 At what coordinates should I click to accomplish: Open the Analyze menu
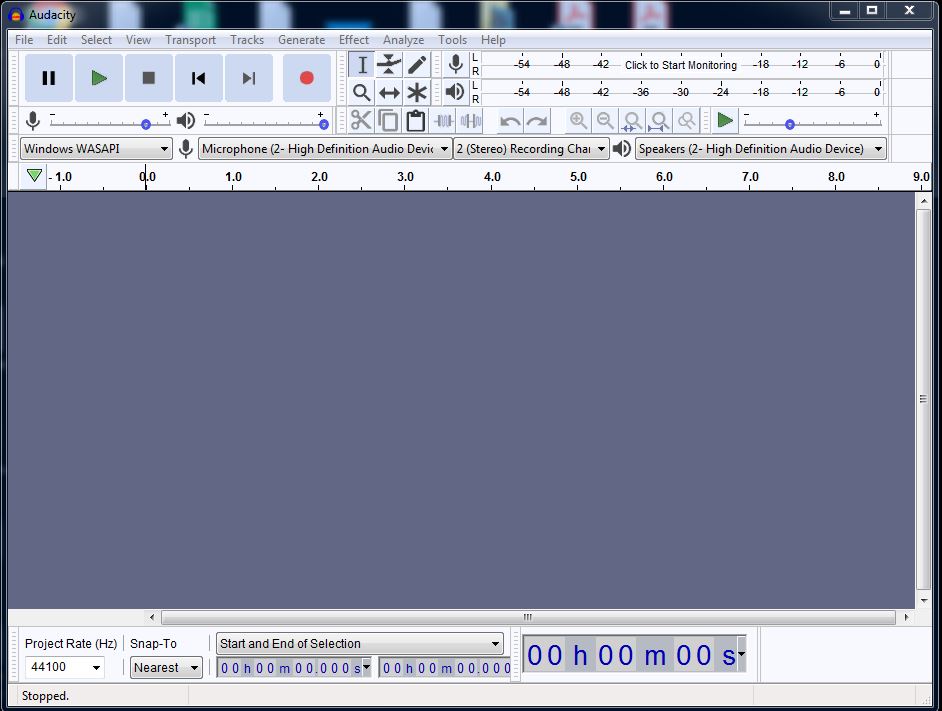404,40
